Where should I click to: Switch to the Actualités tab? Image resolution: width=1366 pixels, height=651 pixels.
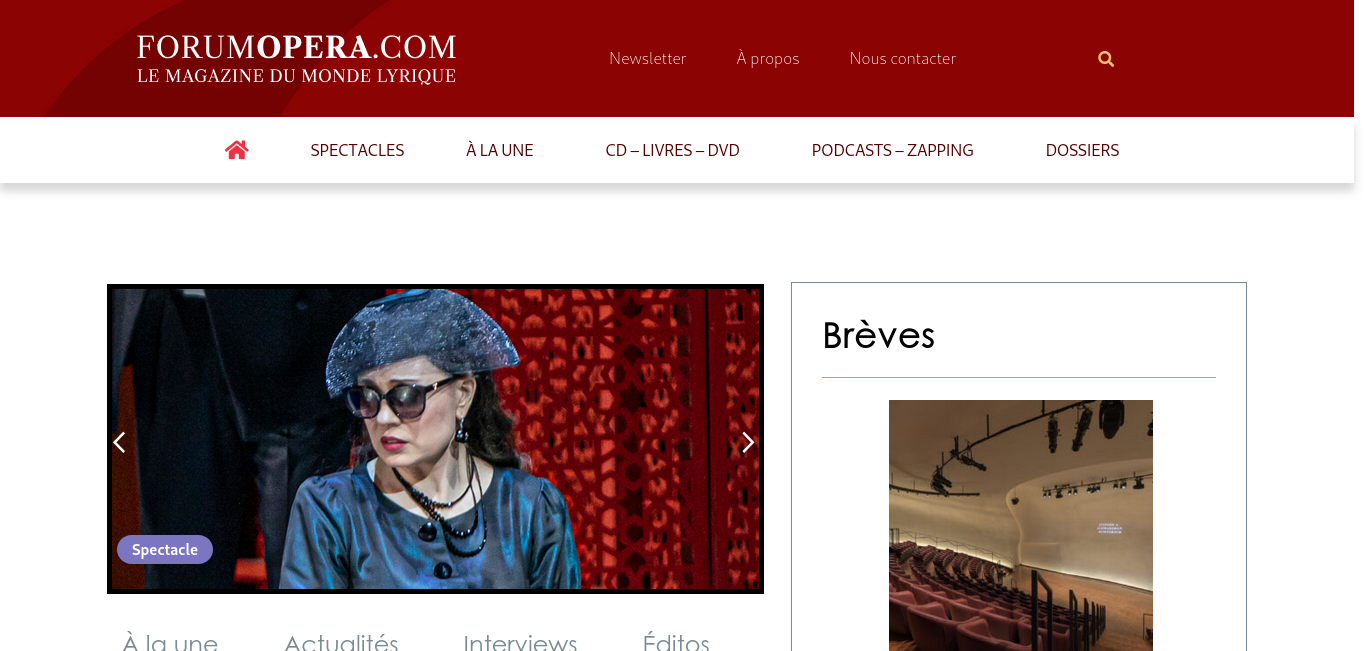pyautogui.click(x=341, y=641)
